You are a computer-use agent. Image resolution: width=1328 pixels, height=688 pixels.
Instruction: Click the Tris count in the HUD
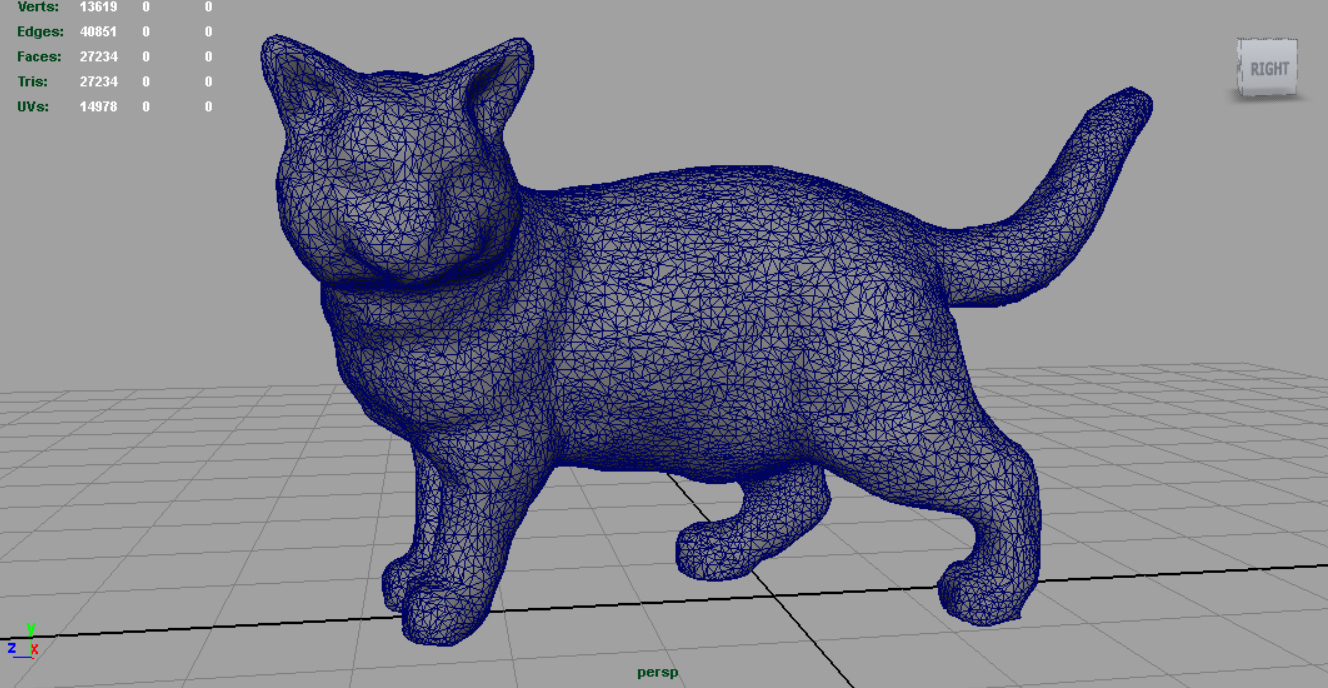(x=98, y=81)
